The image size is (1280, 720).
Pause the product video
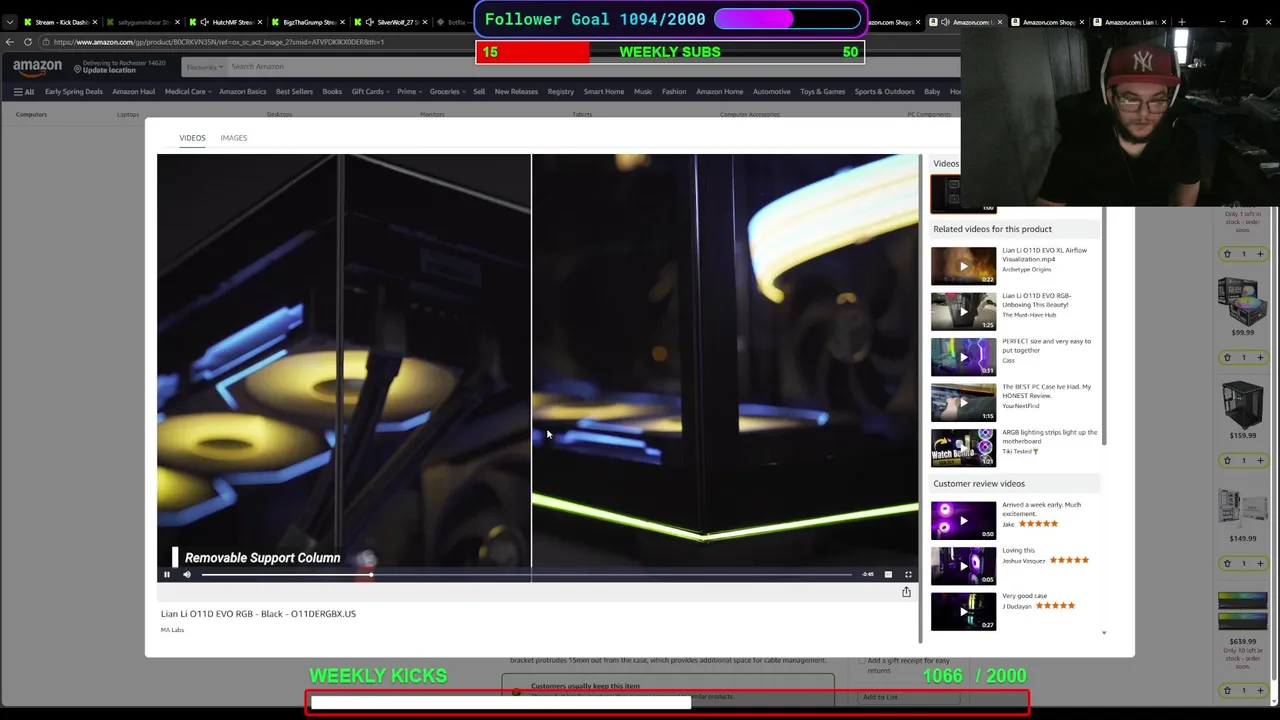(x=167, y=574)
